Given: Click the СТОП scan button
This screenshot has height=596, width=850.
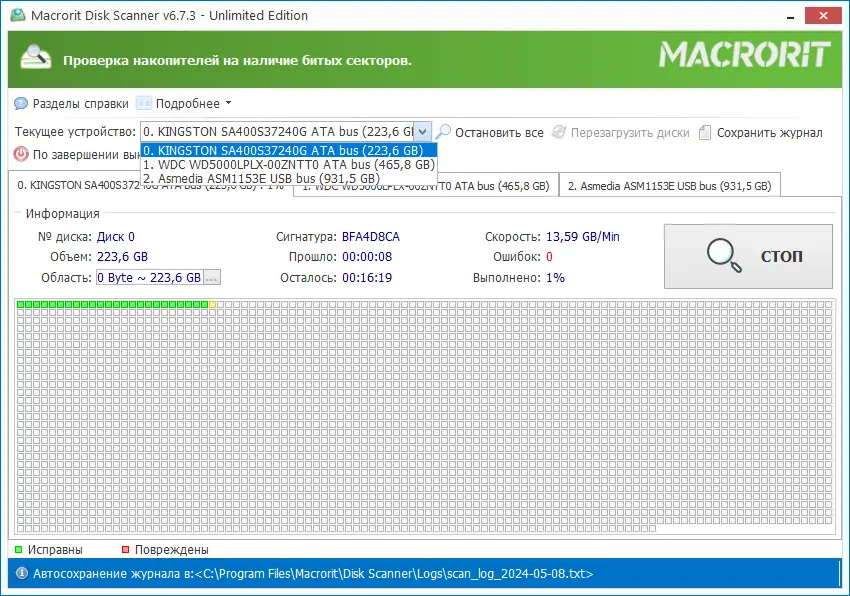Looking at the screenshot, I should point(748,256).
